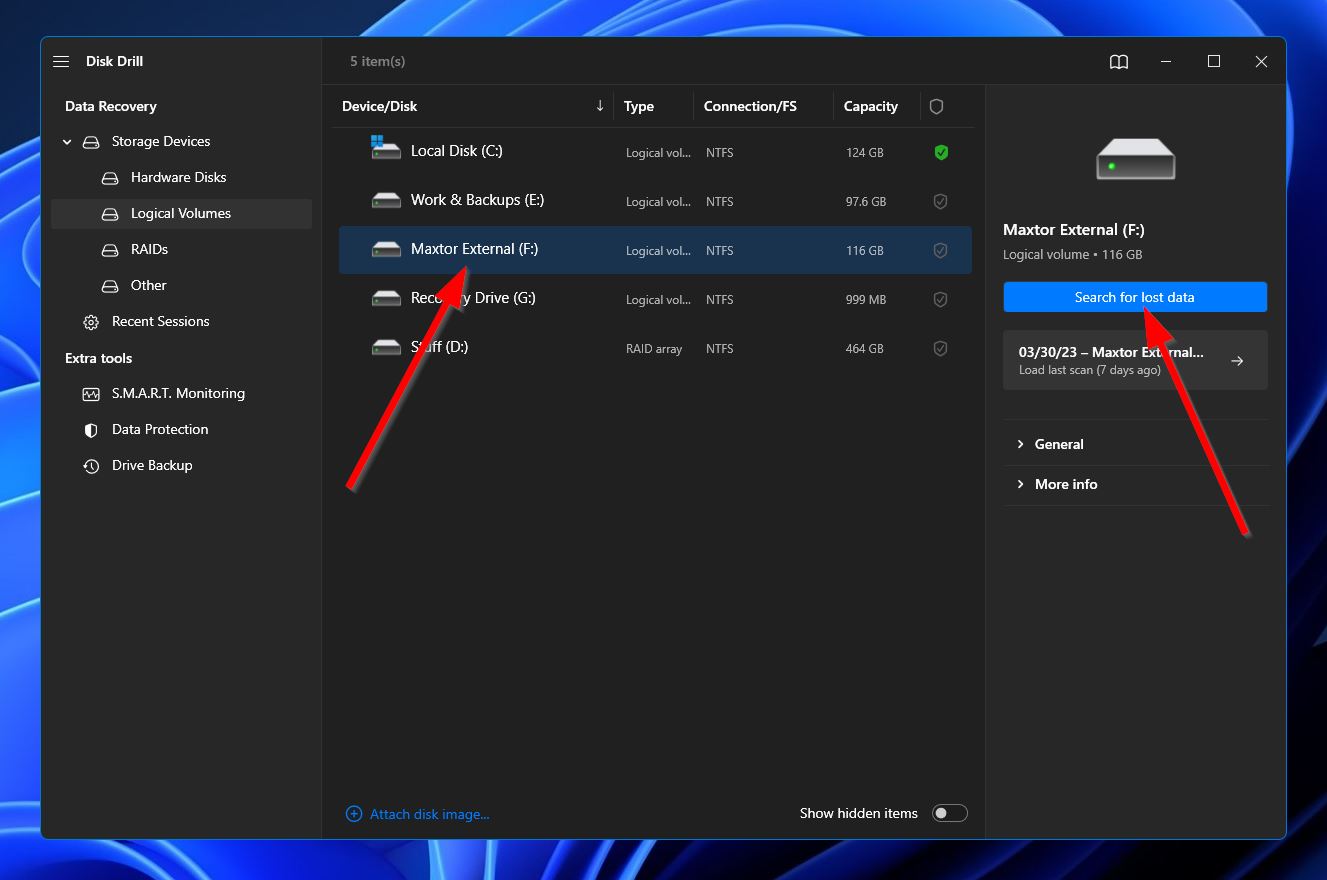Image resolution: width=1327 pixels, height=880 pixels.
Task: Open Recent Sessions
Action: pos(181,322)
